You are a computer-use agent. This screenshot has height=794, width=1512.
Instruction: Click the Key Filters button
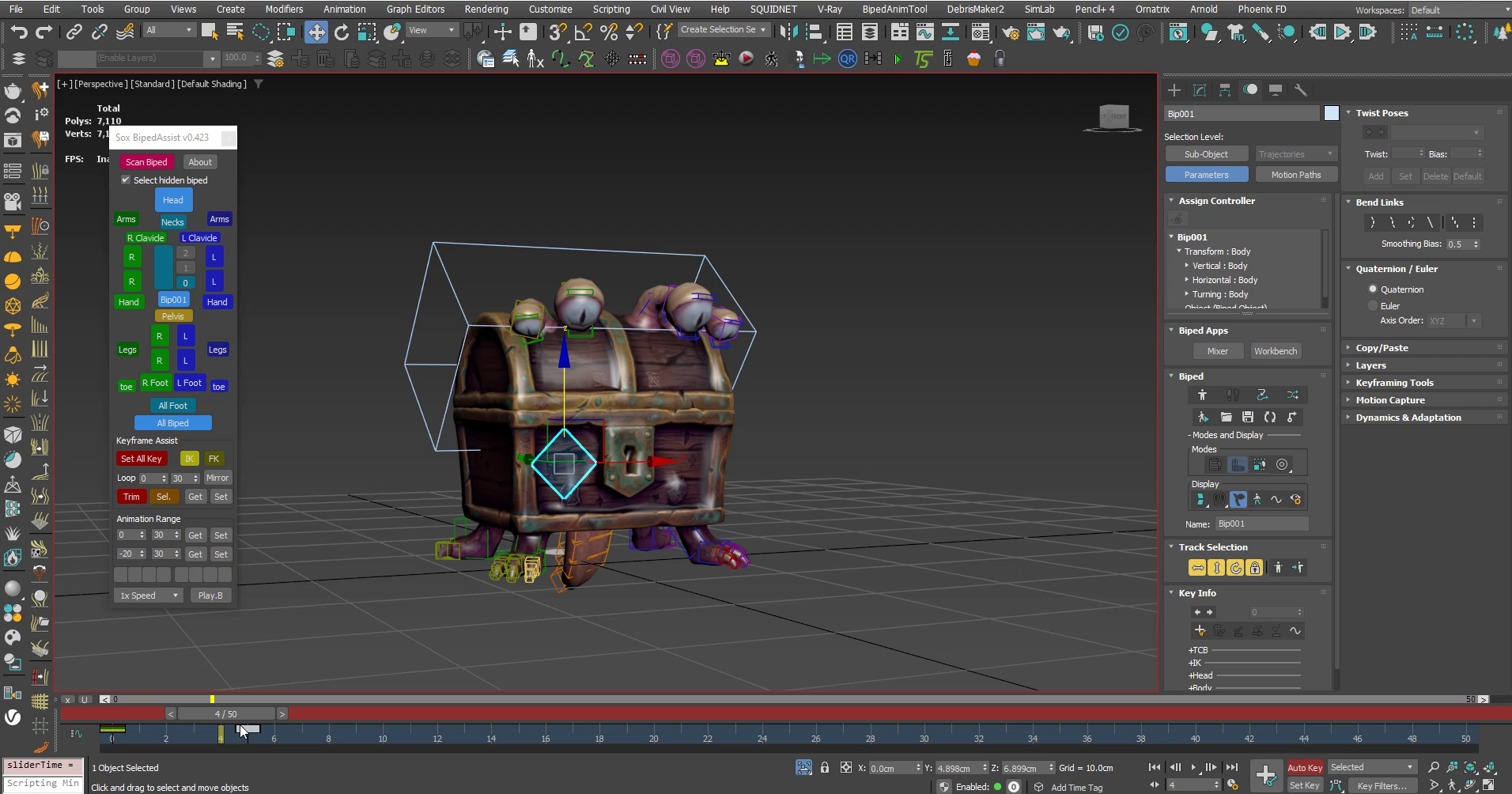1382,785
